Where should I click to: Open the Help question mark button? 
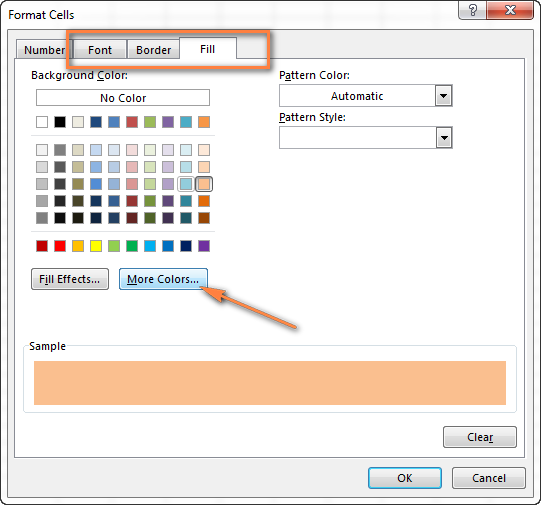pos(472,10)
